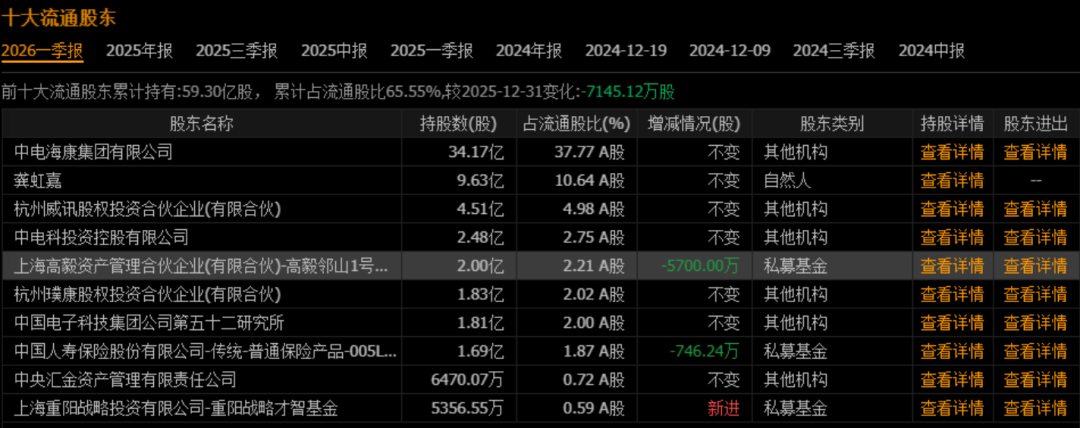Screen dimensions: 1080x428
Task: Switch to the 2024-12-09 report tab
Action: click(730, 50)
